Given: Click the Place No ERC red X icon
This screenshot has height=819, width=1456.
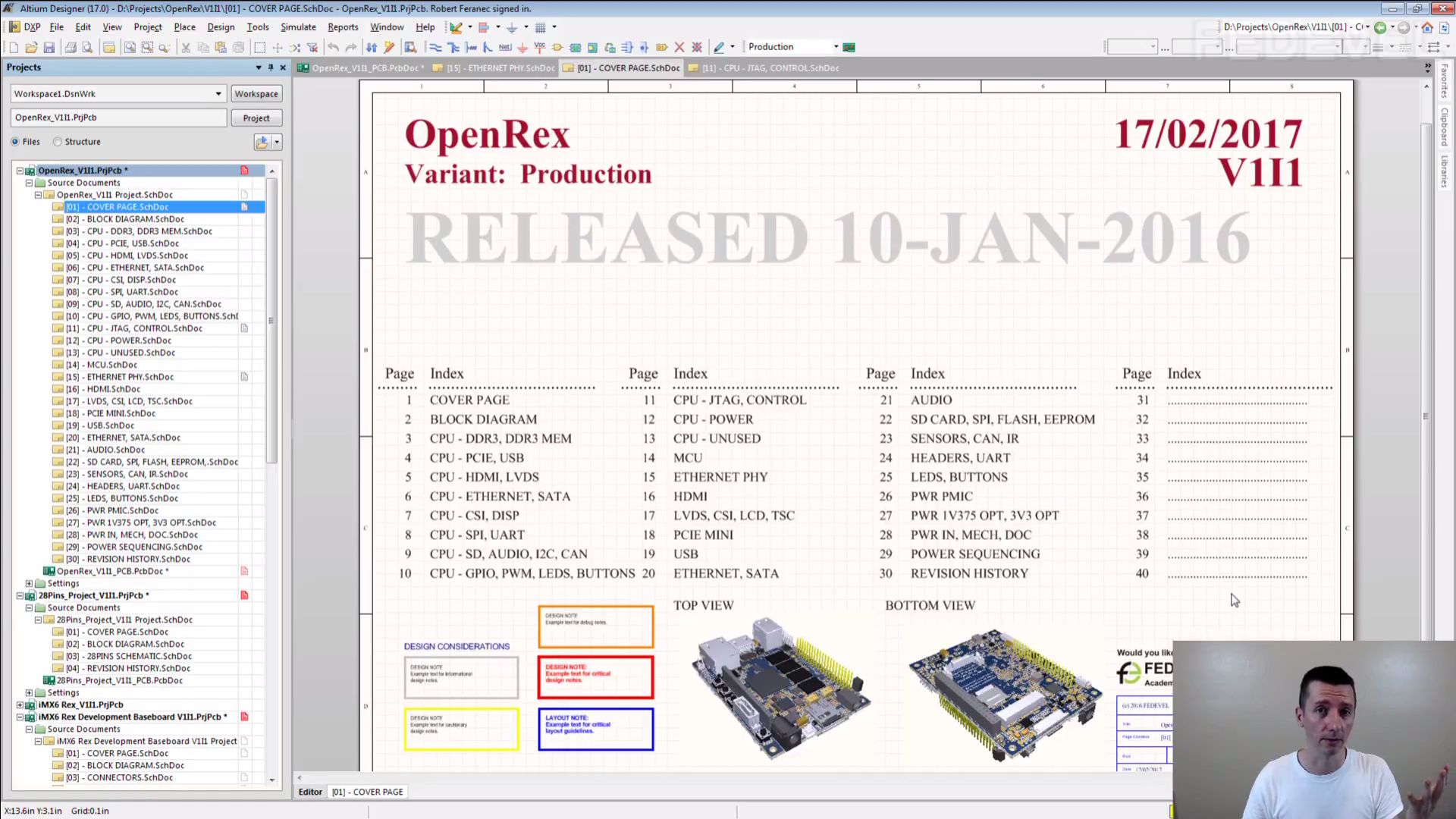Looking at the screenshot, I should pos(679,47).
